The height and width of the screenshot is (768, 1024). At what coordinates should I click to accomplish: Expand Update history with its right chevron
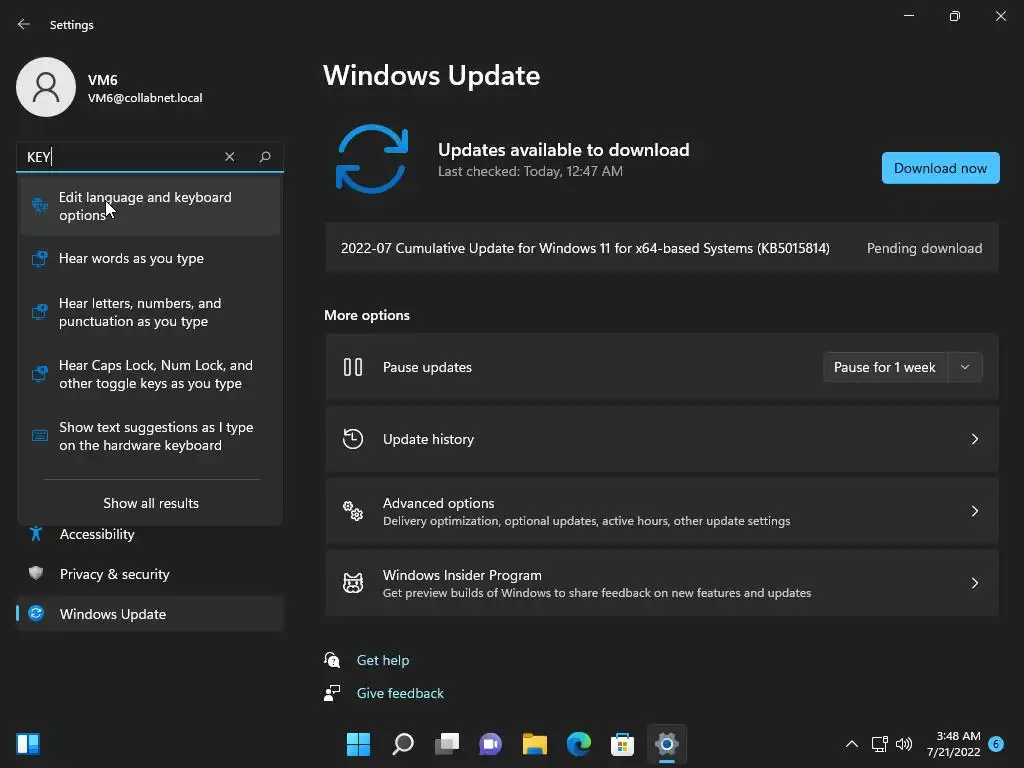(x=974, y=439)
